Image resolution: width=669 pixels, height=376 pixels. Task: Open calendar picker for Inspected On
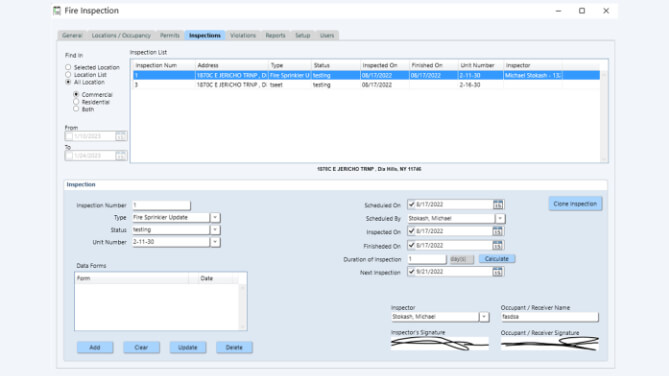[x=497, y=231]
